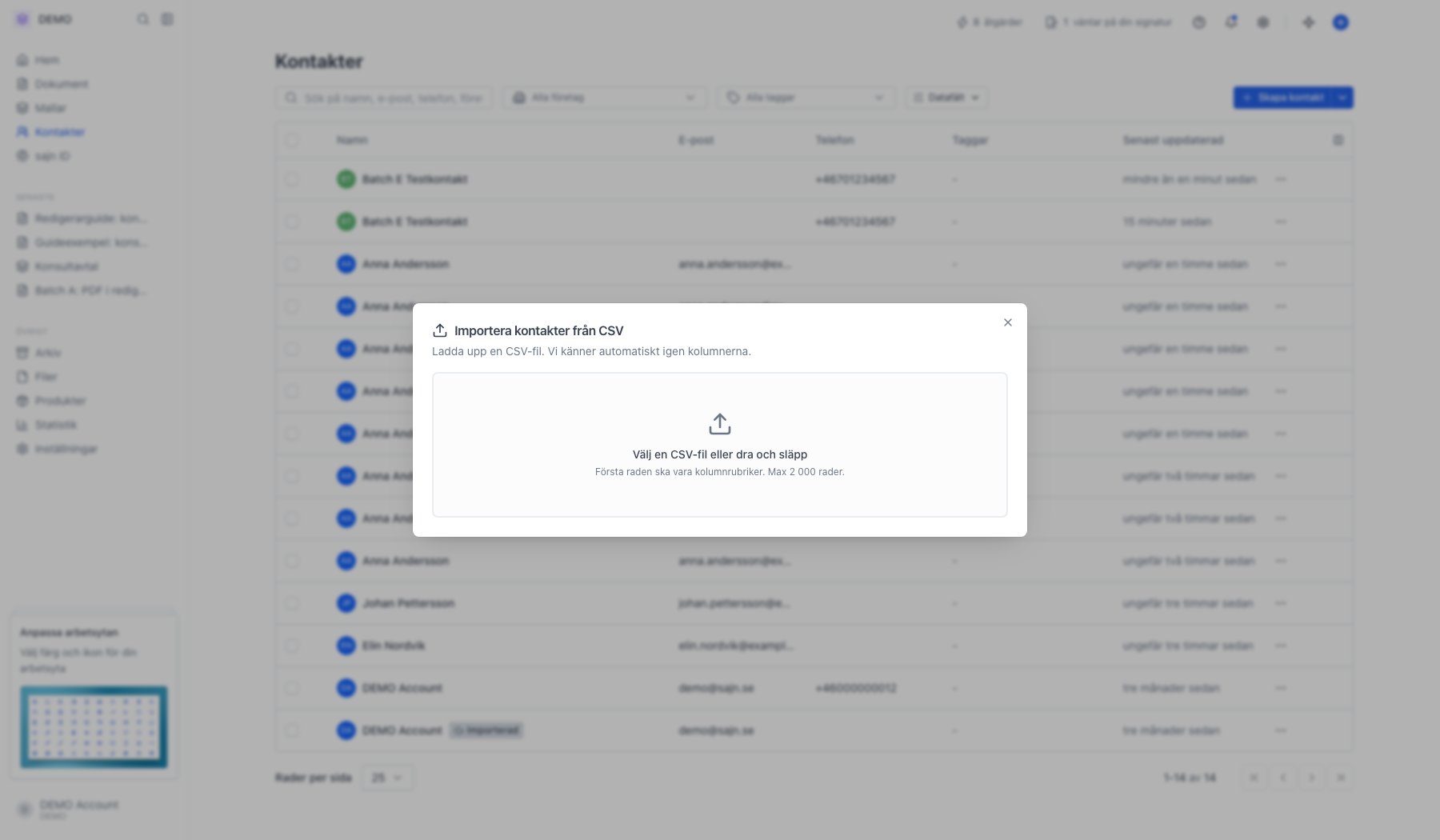Image resolution: width=1440 pixels, height=840 pixels.
Task: Open recent document Konsultavtal in sidebar
Action: pyautogui.click(x=58, y=266)
